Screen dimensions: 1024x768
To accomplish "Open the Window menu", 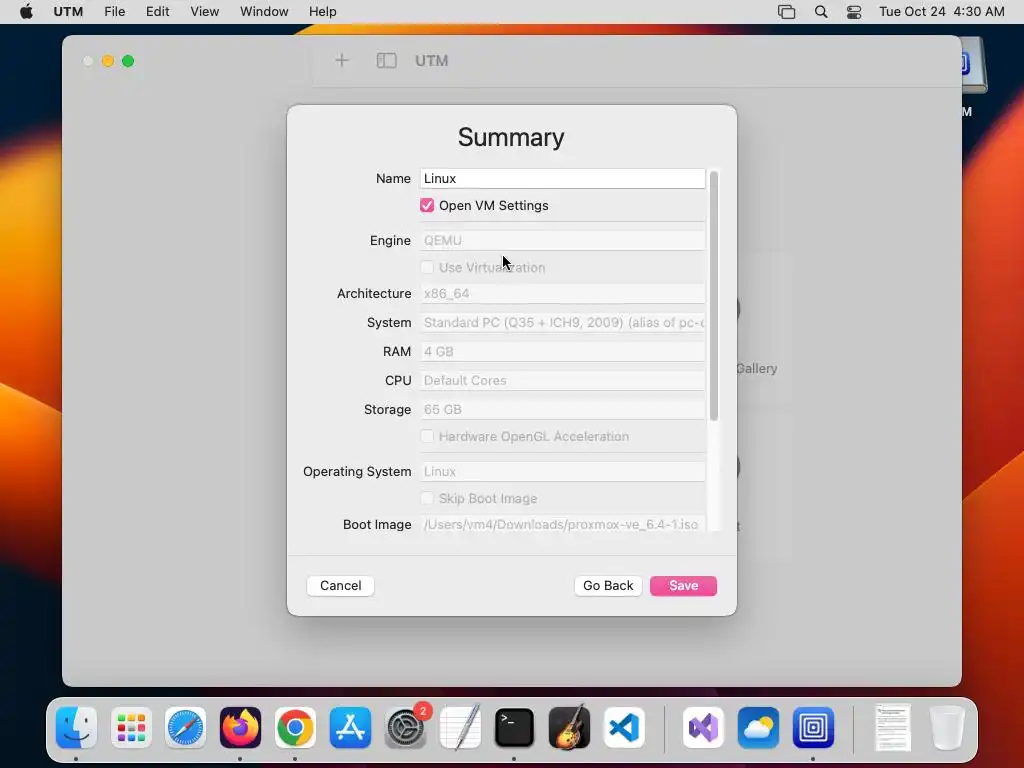I will [x=264, y=12].
